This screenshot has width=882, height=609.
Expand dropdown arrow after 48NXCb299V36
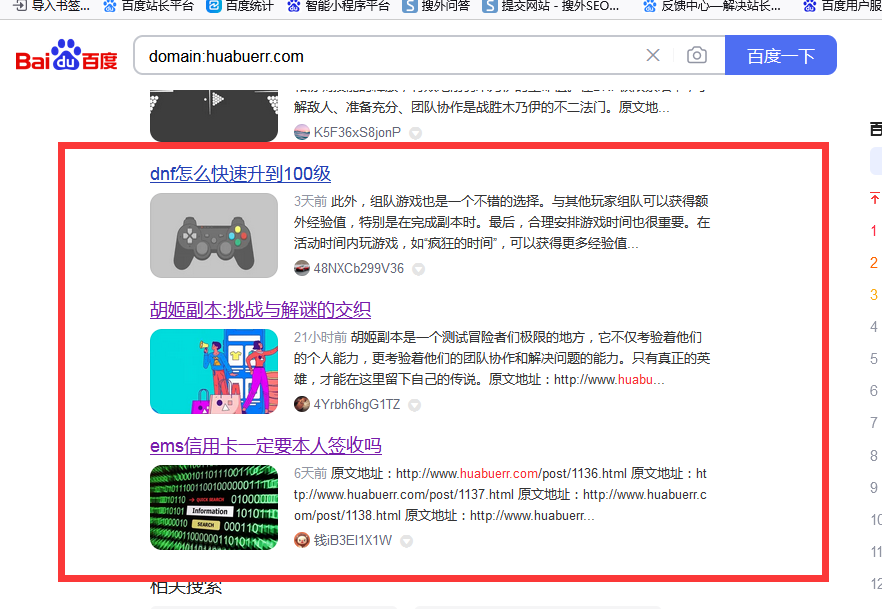418,269
